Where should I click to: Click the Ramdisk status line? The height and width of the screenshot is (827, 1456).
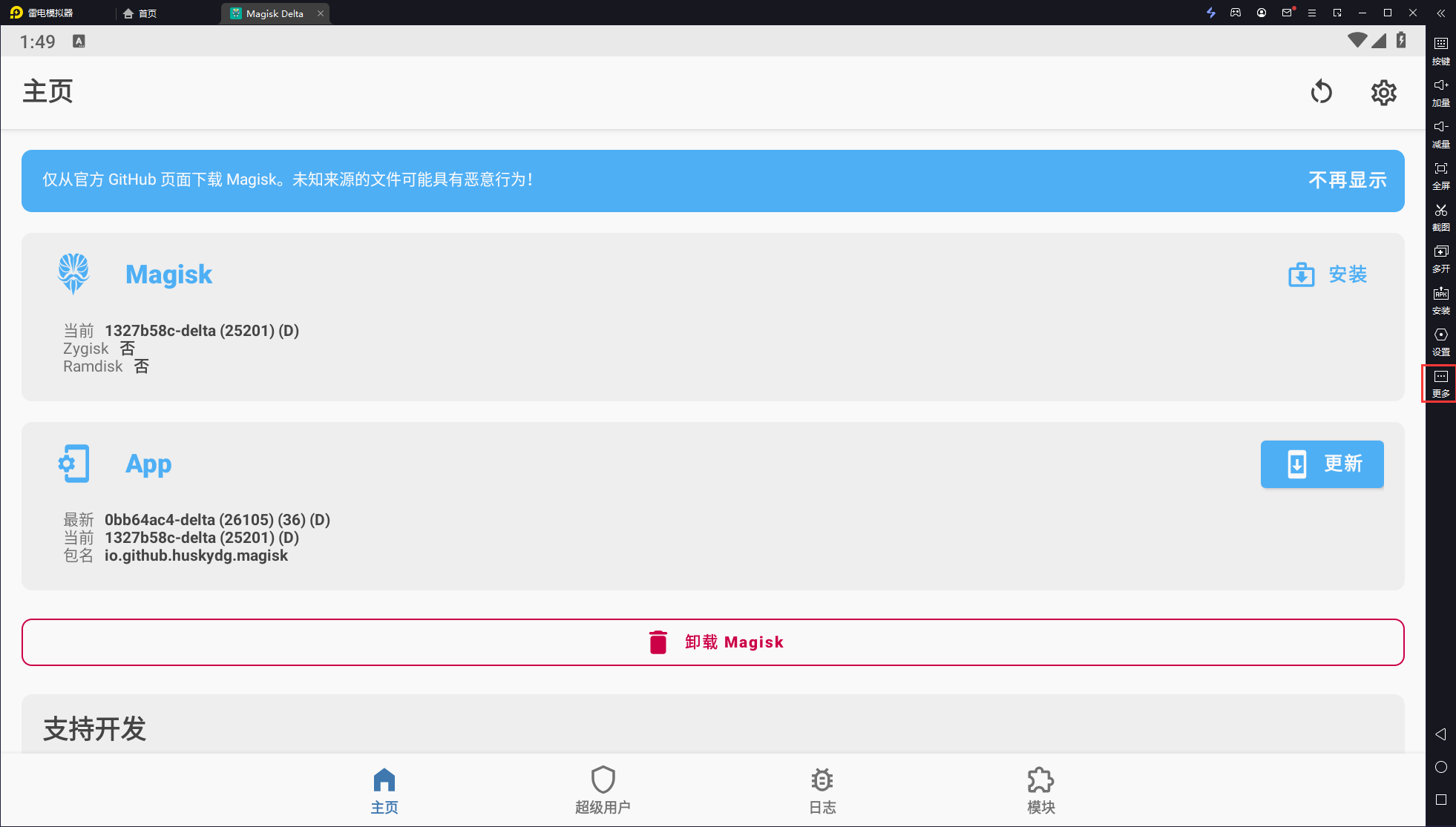click(x=106, y=366)
